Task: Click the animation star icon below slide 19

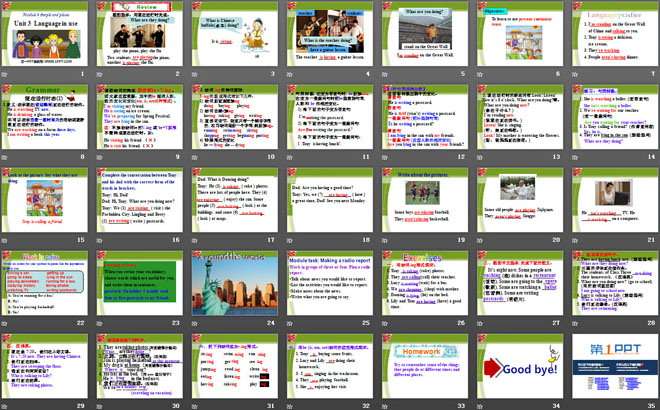Action: (x=385, y=240)
